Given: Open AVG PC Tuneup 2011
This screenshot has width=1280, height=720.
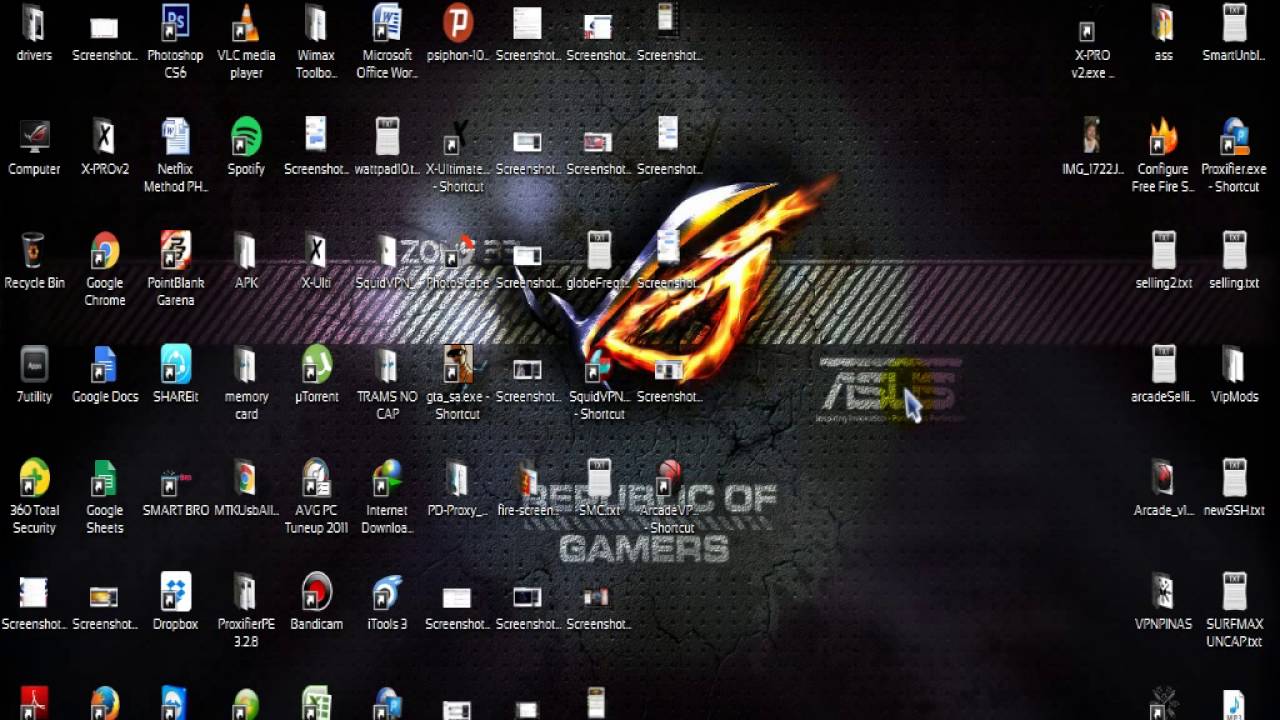Looking at the screenshot, I should click(x=316, y=478).
